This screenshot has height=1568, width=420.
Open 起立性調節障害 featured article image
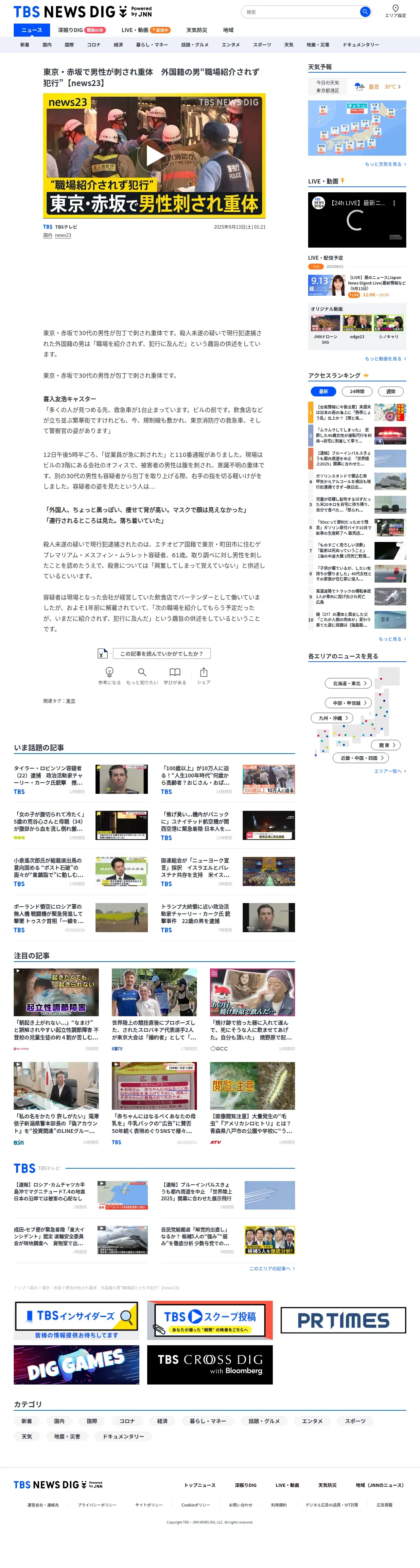[x=56, y=992]
